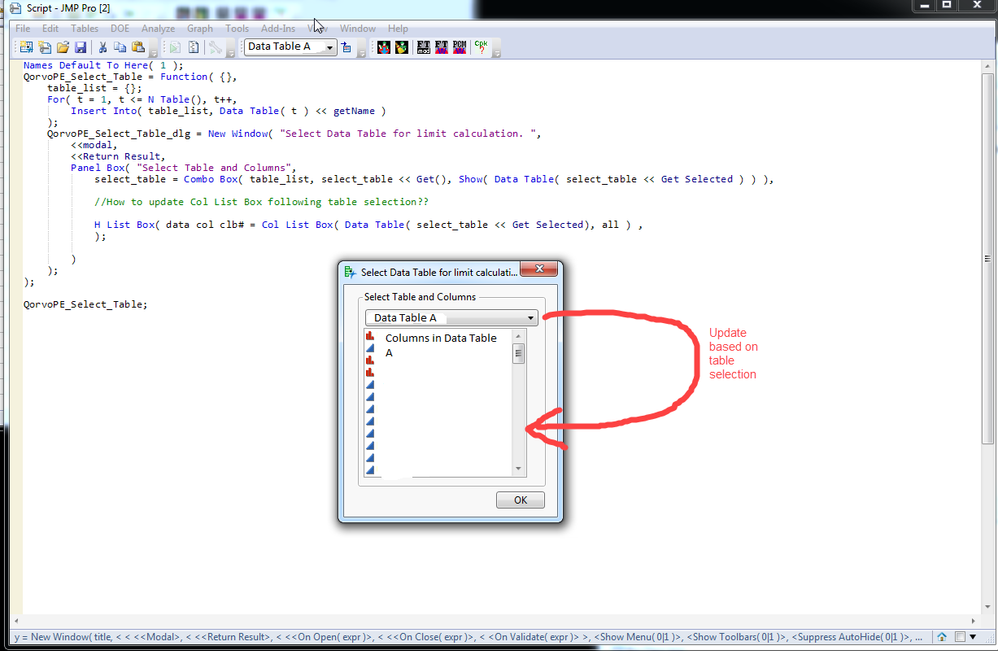Click the grayed-out wrench debug icon

tap(215, 47)
